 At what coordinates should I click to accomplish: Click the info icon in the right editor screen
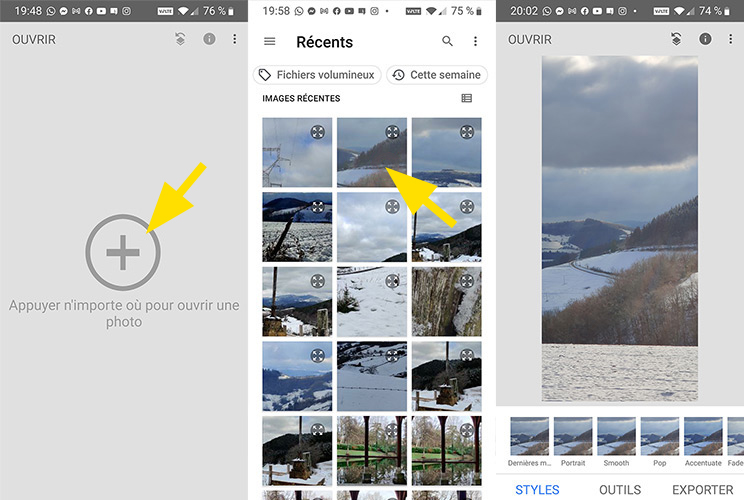point(705,39)
